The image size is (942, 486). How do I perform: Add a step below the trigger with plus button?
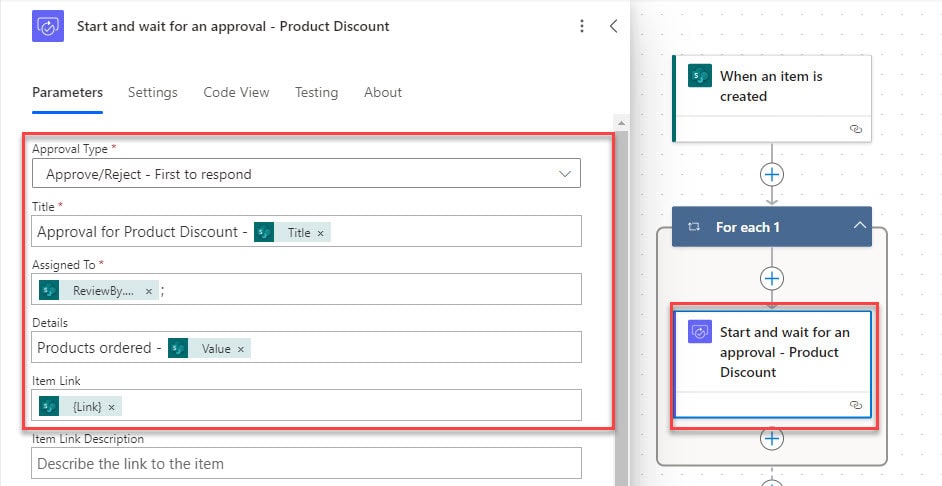tap(772, 175)
